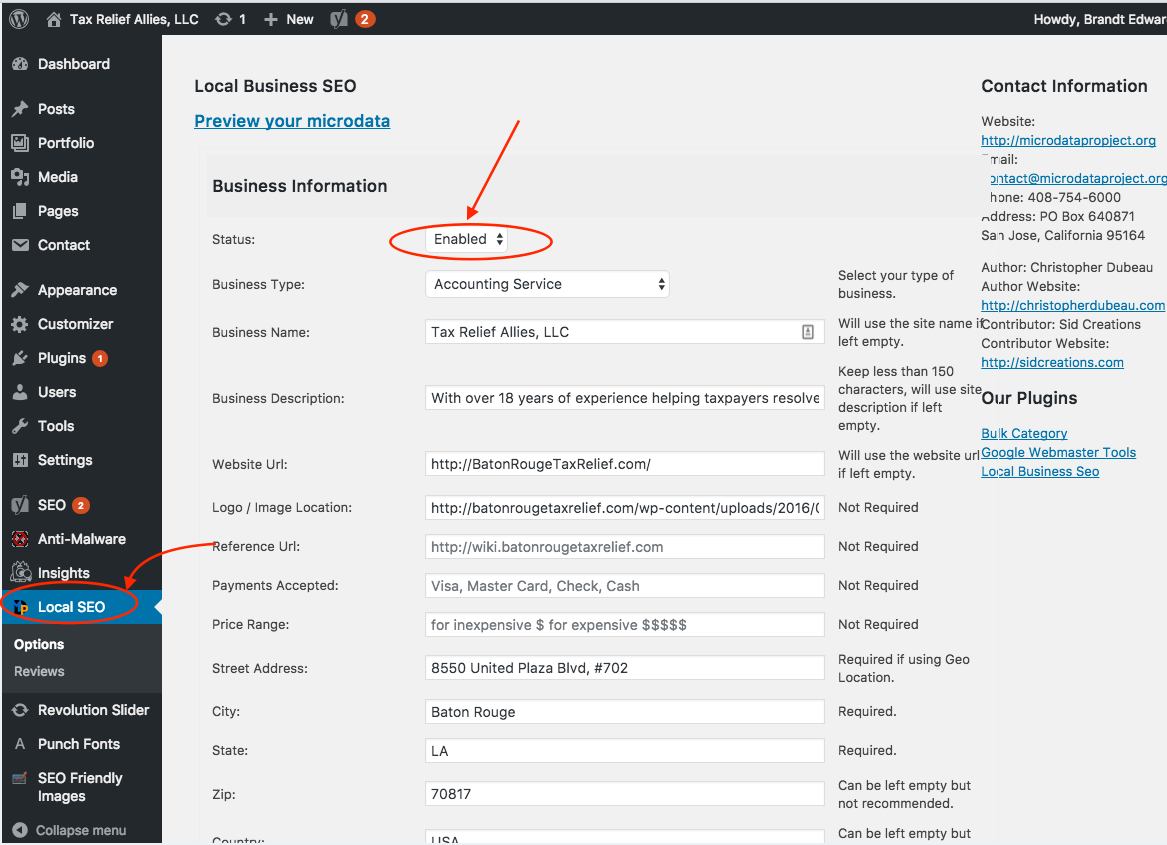The width and height of the screenshot is (1167, 845).
Task: Open the Business Type dropdown
Action: coord(547,284)
